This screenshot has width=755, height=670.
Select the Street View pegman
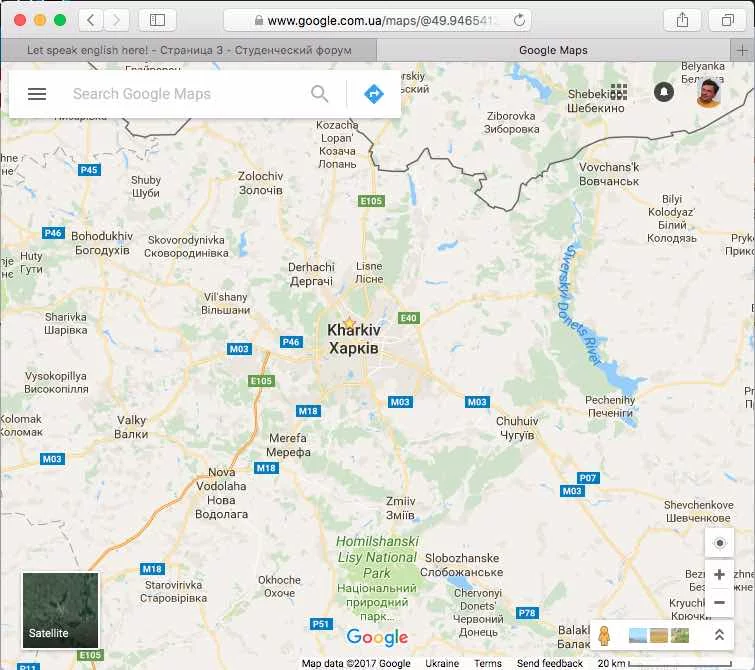pos(603,635)
